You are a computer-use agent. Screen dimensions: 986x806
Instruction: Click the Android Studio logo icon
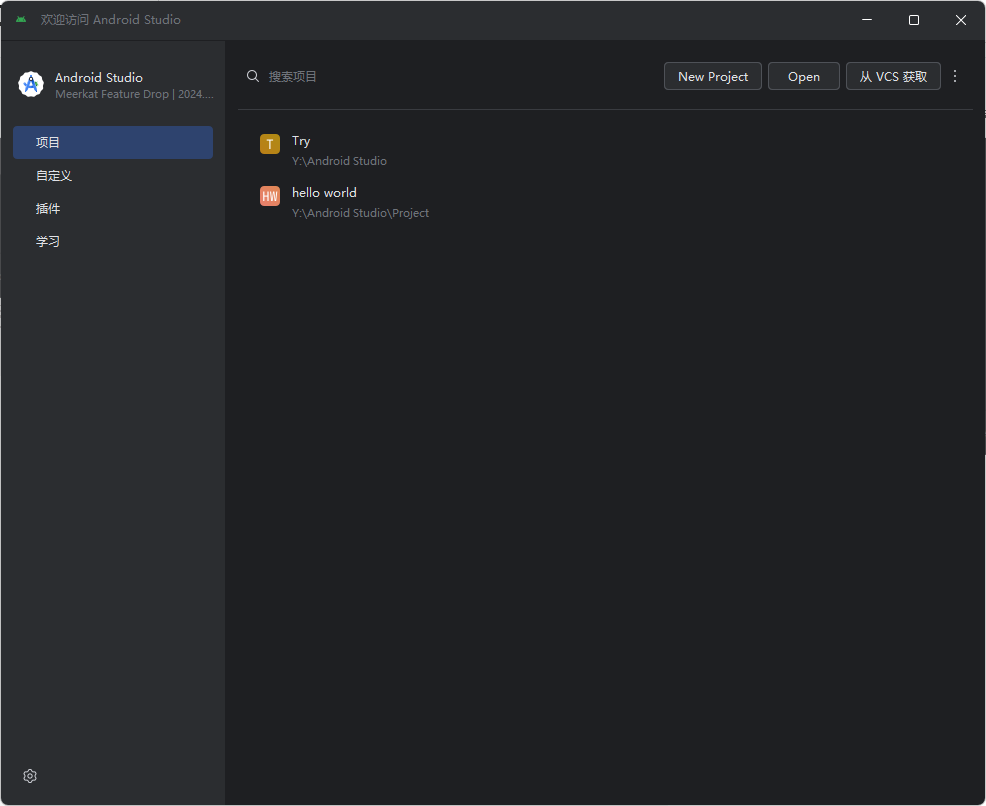coord(31,84)
